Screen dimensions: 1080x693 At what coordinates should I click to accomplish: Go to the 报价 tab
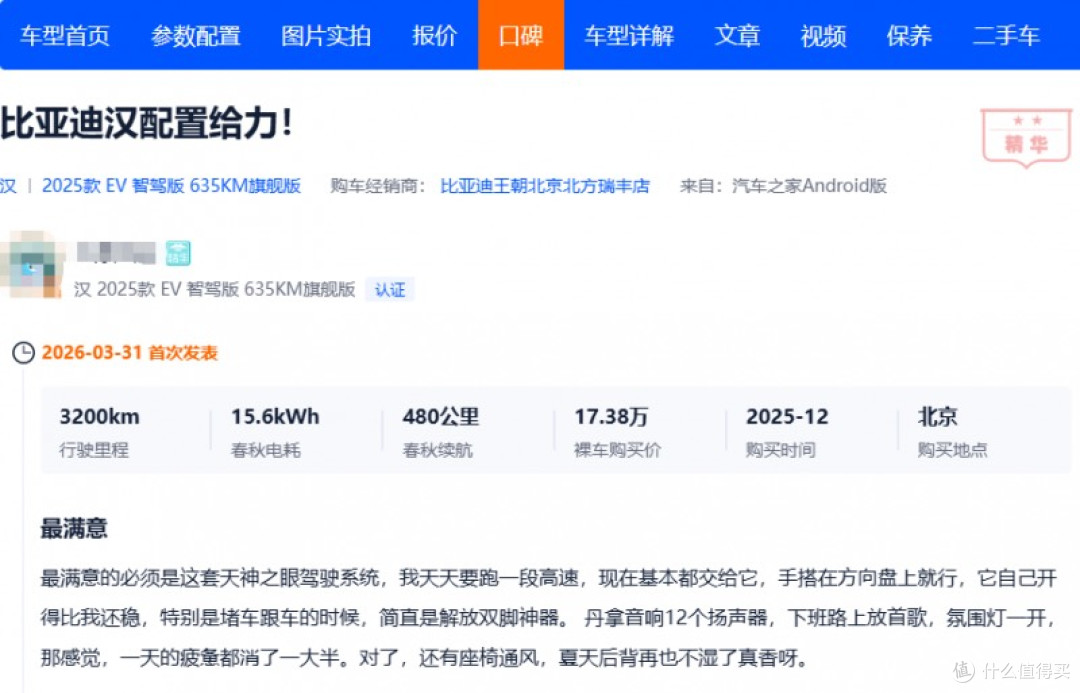(435, 35)
